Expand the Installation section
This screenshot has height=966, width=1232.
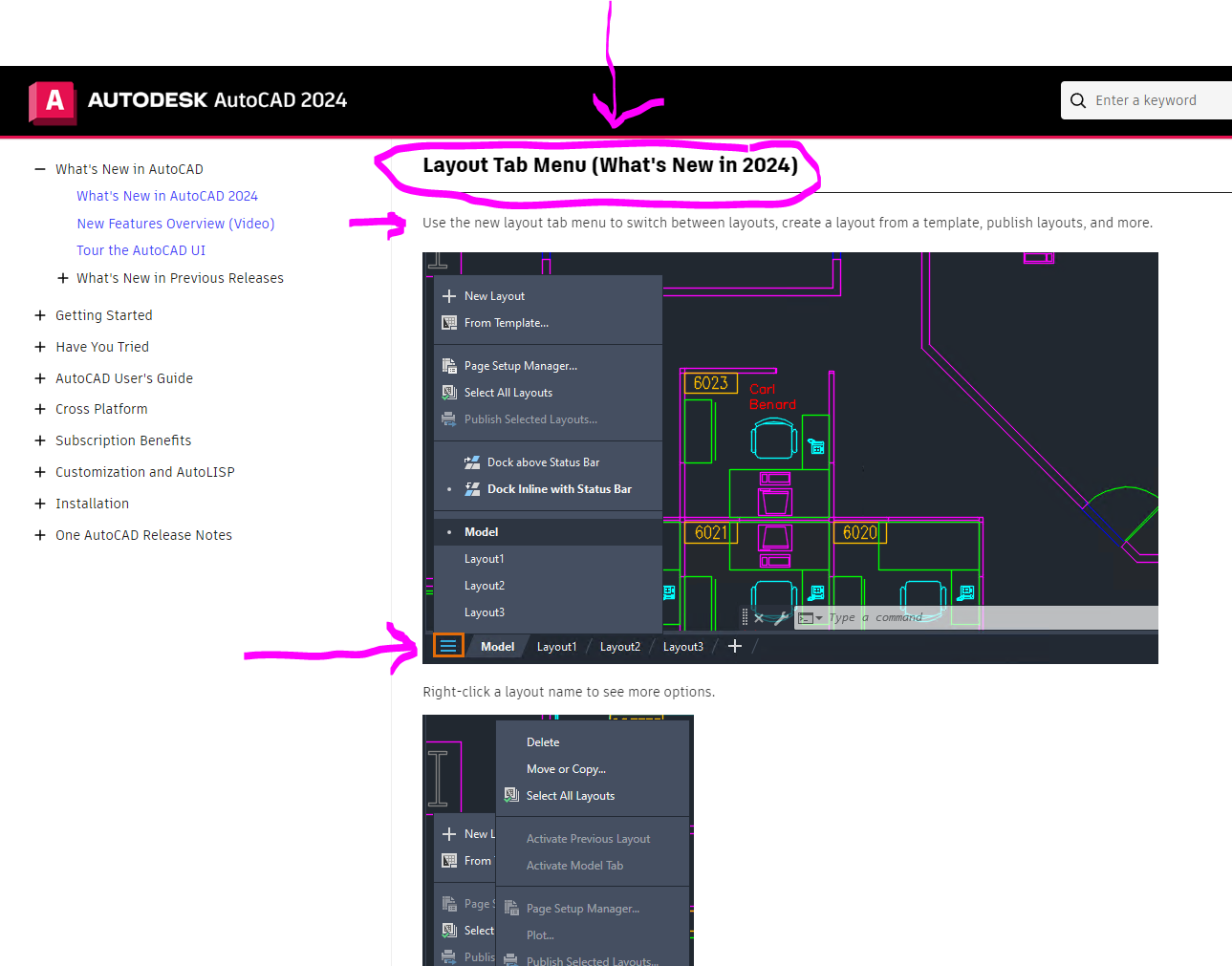40,504
